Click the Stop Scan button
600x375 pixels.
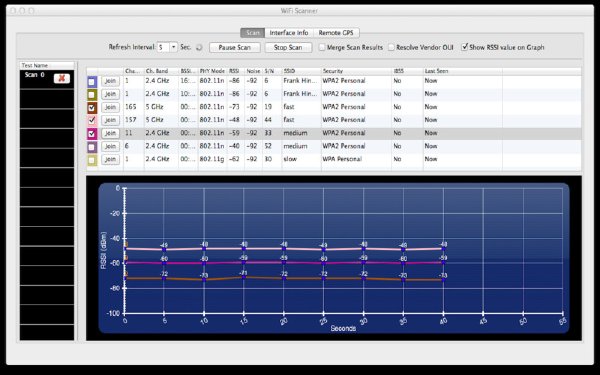(288, 47)
